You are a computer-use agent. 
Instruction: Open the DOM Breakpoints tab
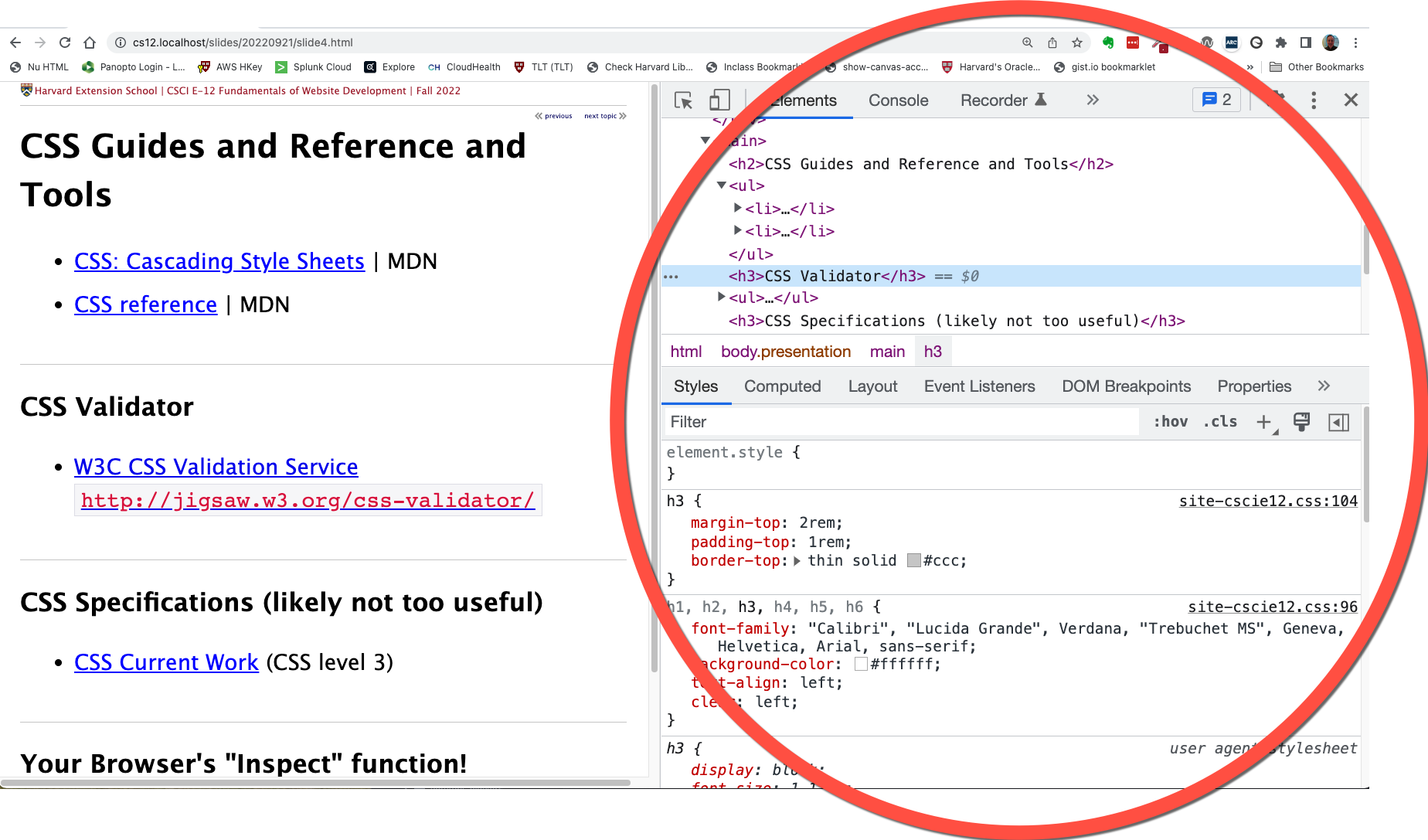(x=1126, y=386)
